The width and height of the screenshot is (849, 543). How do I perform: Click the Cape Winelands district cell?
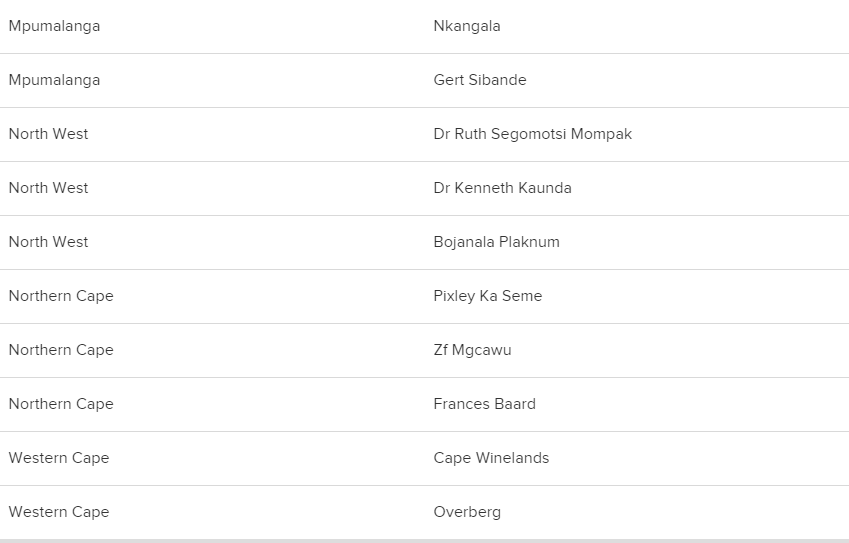coord(491,458)
